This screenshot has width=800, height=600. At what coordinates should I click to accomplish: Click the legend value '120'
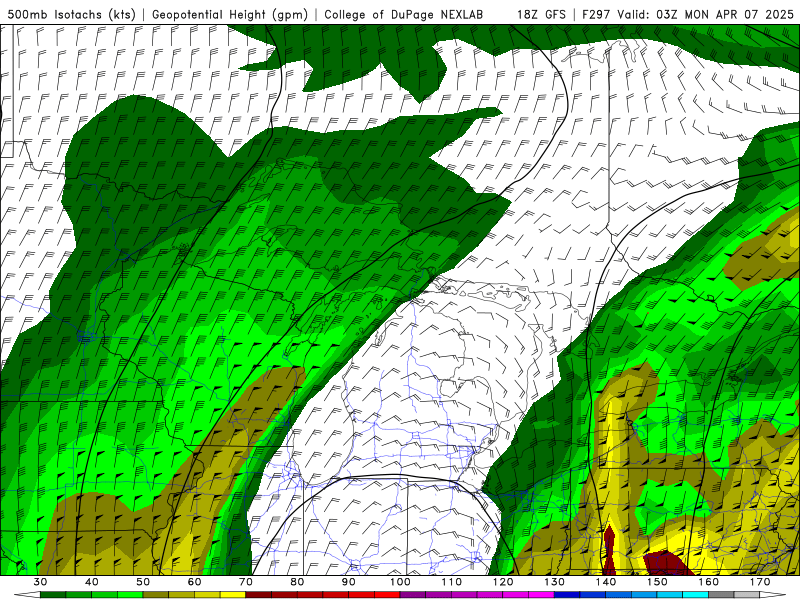(x=503, y=582)
